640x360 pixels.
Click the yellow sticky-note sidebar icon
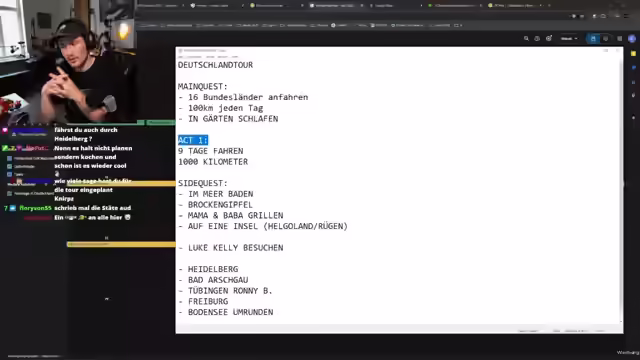[633, 53]
